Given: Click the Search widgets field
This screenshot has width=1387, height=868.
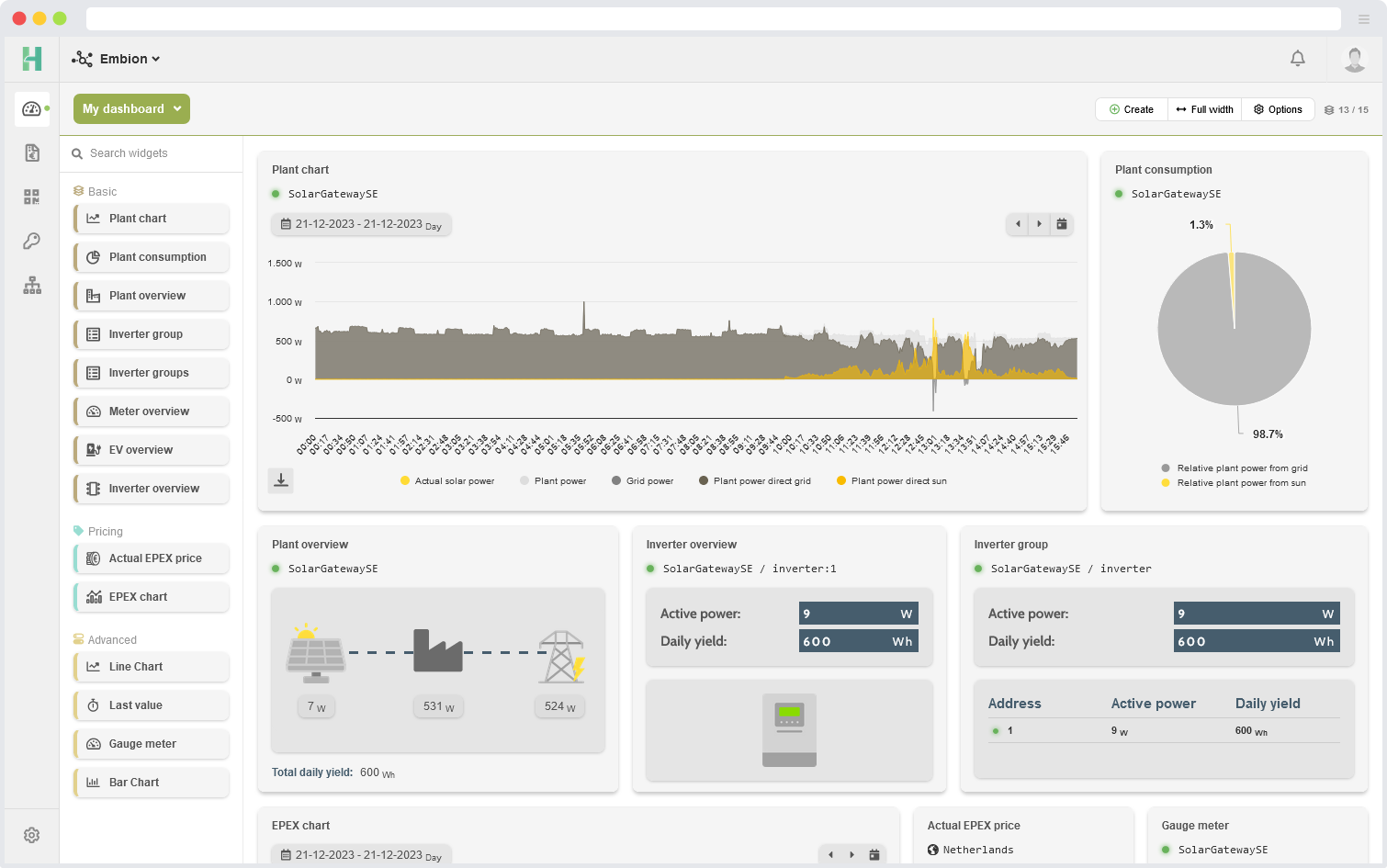Looking at the screenshot, I should (152, 153).
